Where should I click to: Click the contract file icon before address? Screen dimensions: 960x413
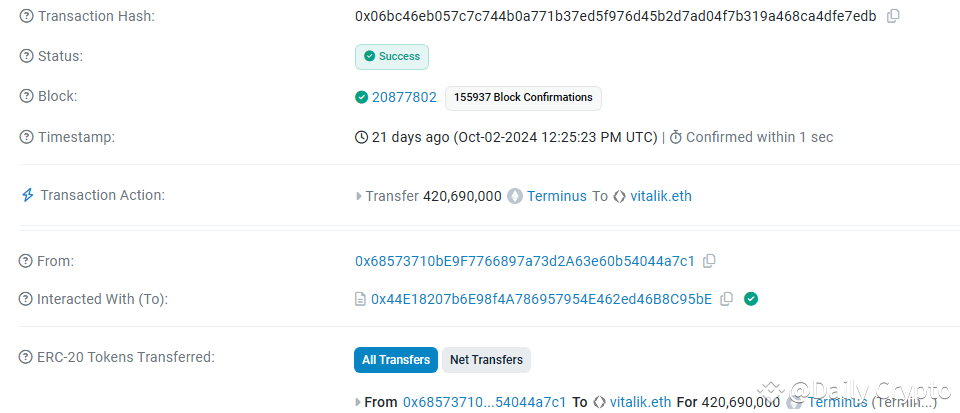pos(361,298)
